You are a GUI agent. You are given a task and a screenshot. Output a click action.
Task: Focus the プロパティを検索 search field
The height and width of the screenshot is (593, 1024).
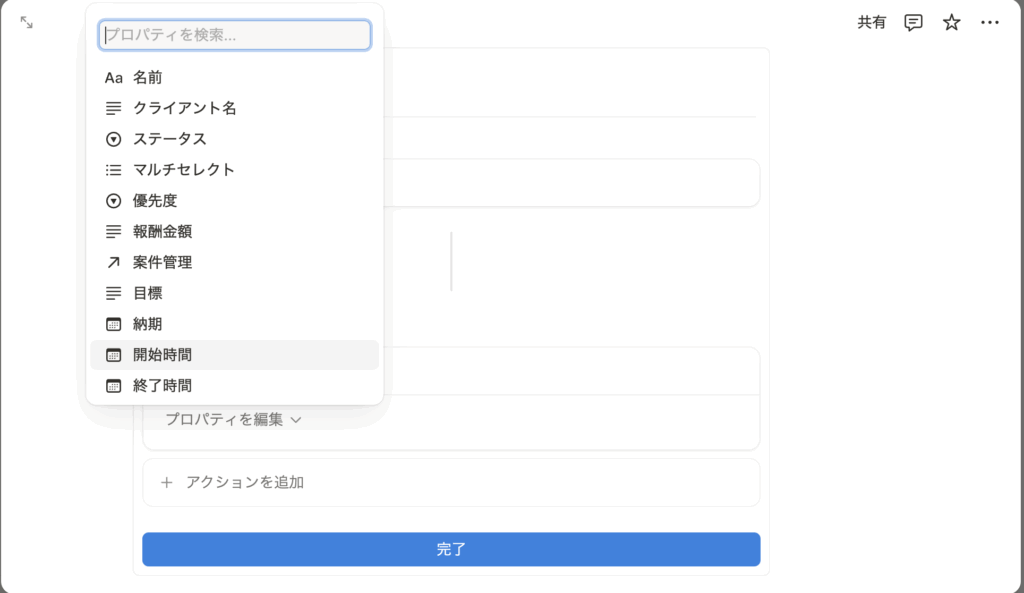235,35
